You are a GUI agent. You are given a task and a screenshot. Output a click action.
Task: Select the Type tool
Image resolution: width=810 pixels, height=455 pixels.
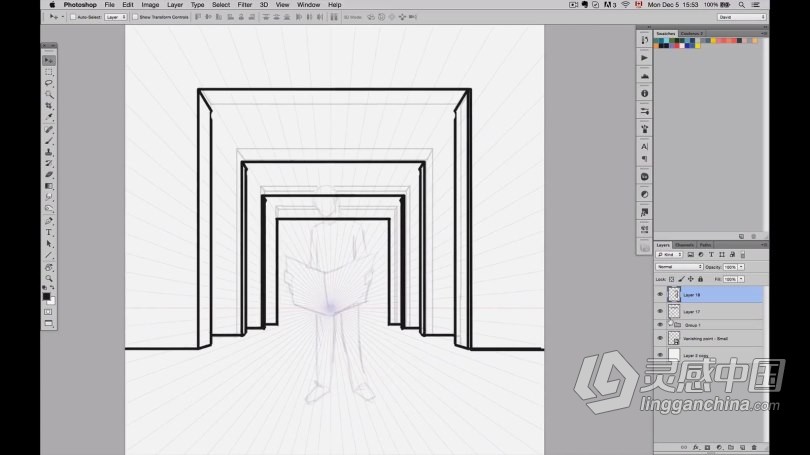pyautogui.click(x=48, y=232)
